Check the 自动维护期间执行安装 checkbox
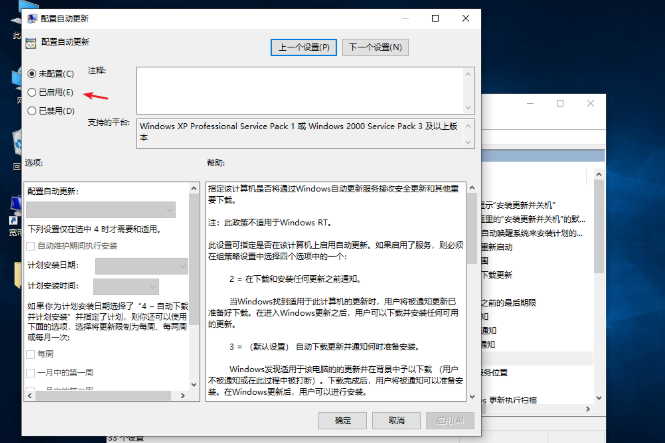 pyautogui.click(x=31, y=246)
